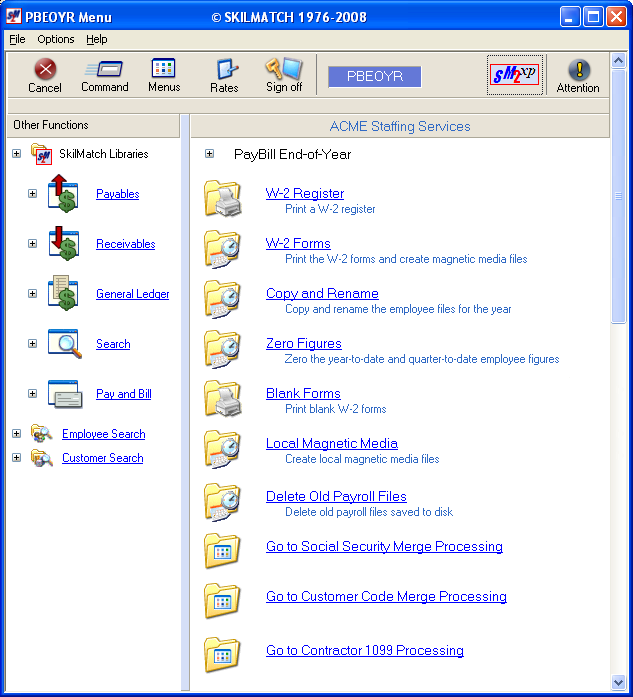
Task: Click the Search magnifier icon
Action: 64,344
